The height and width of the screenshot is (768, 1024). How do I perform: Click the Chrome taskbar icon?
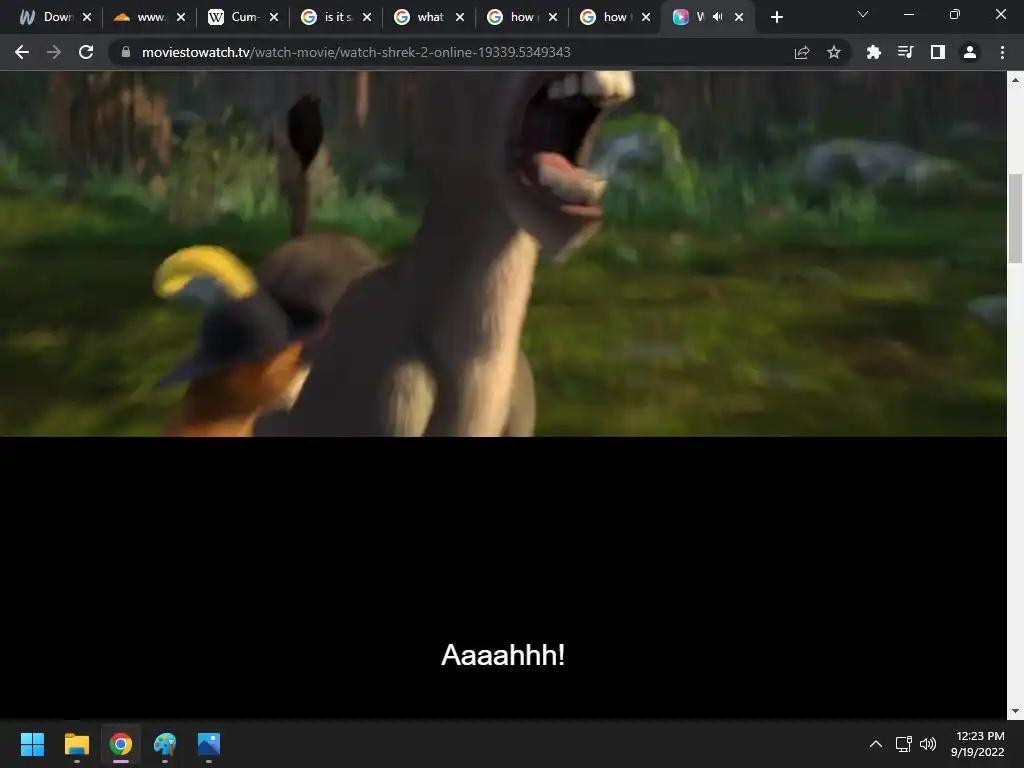coord(121,744)
